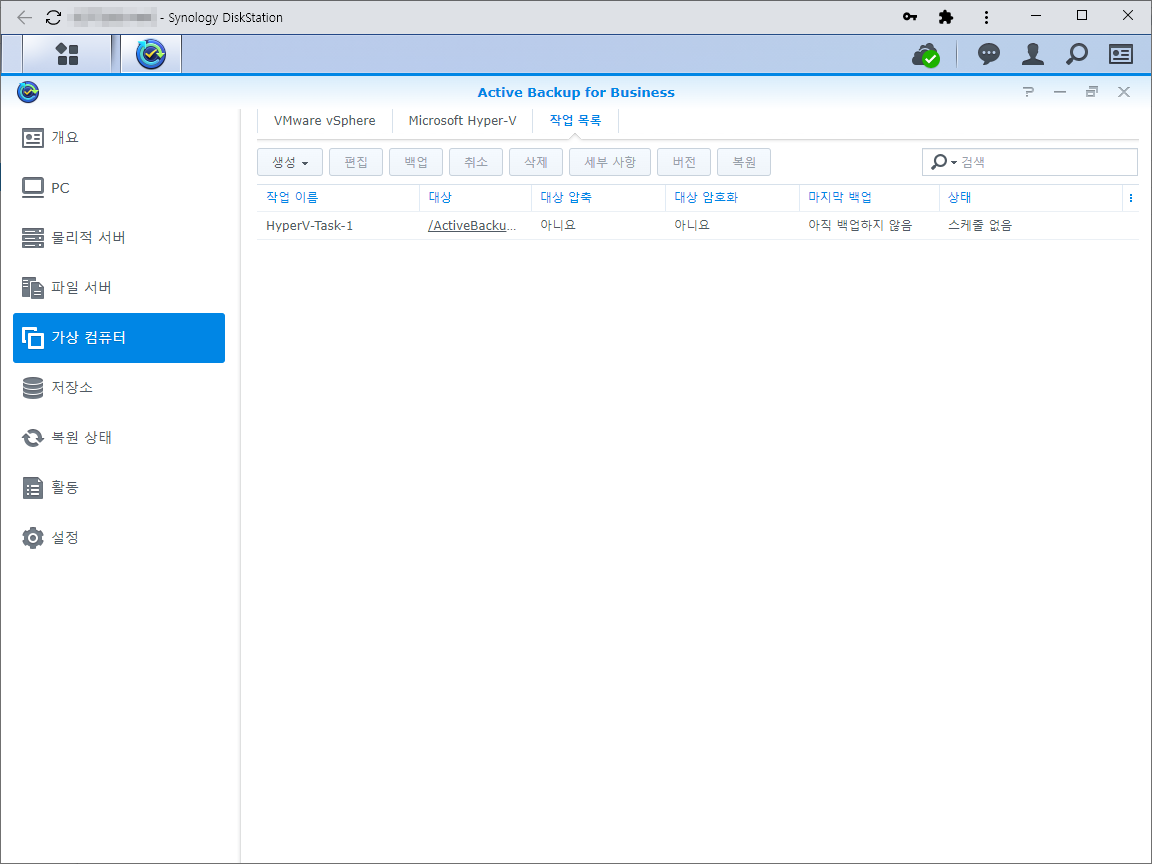The image size is (1152, 864).
Task: Open the notifications chat bubble icon
Action: pyautogui.click(x=989, y=54)
